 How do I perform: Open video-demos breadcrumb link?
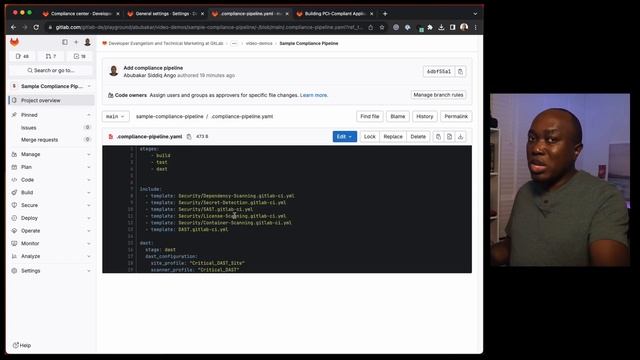pyautogui.click(x=259, y=43)
